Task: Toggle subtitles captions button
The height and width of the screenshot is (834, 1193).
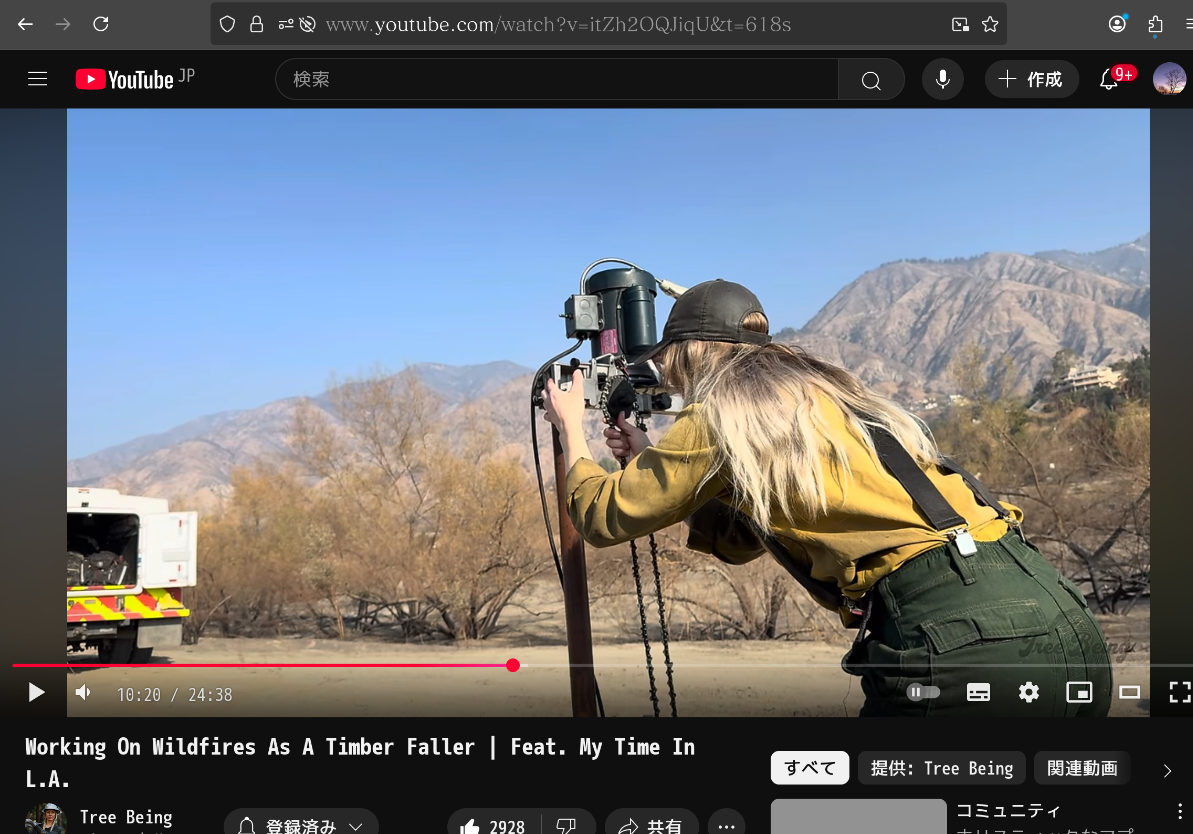Action: pos(978,692)
